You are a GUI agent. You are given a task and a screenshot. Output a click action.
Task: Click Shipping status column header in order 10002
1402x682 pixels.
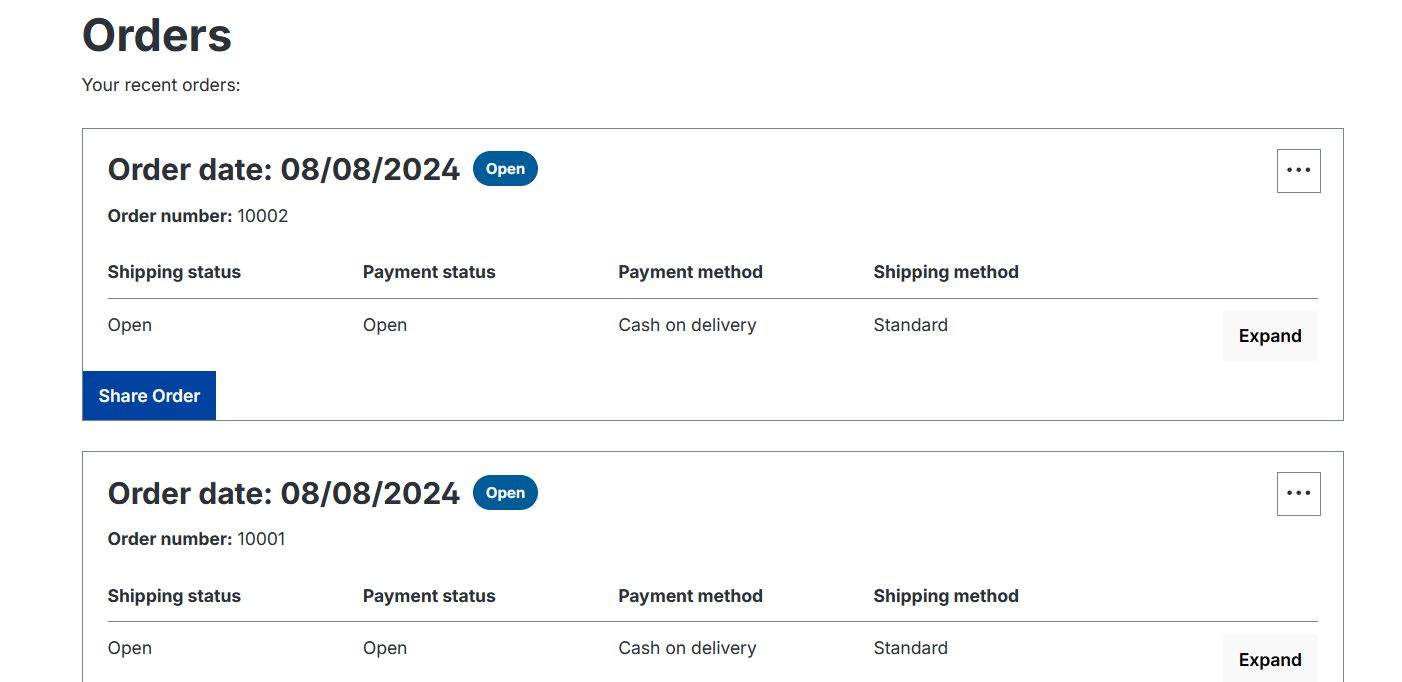174,272
